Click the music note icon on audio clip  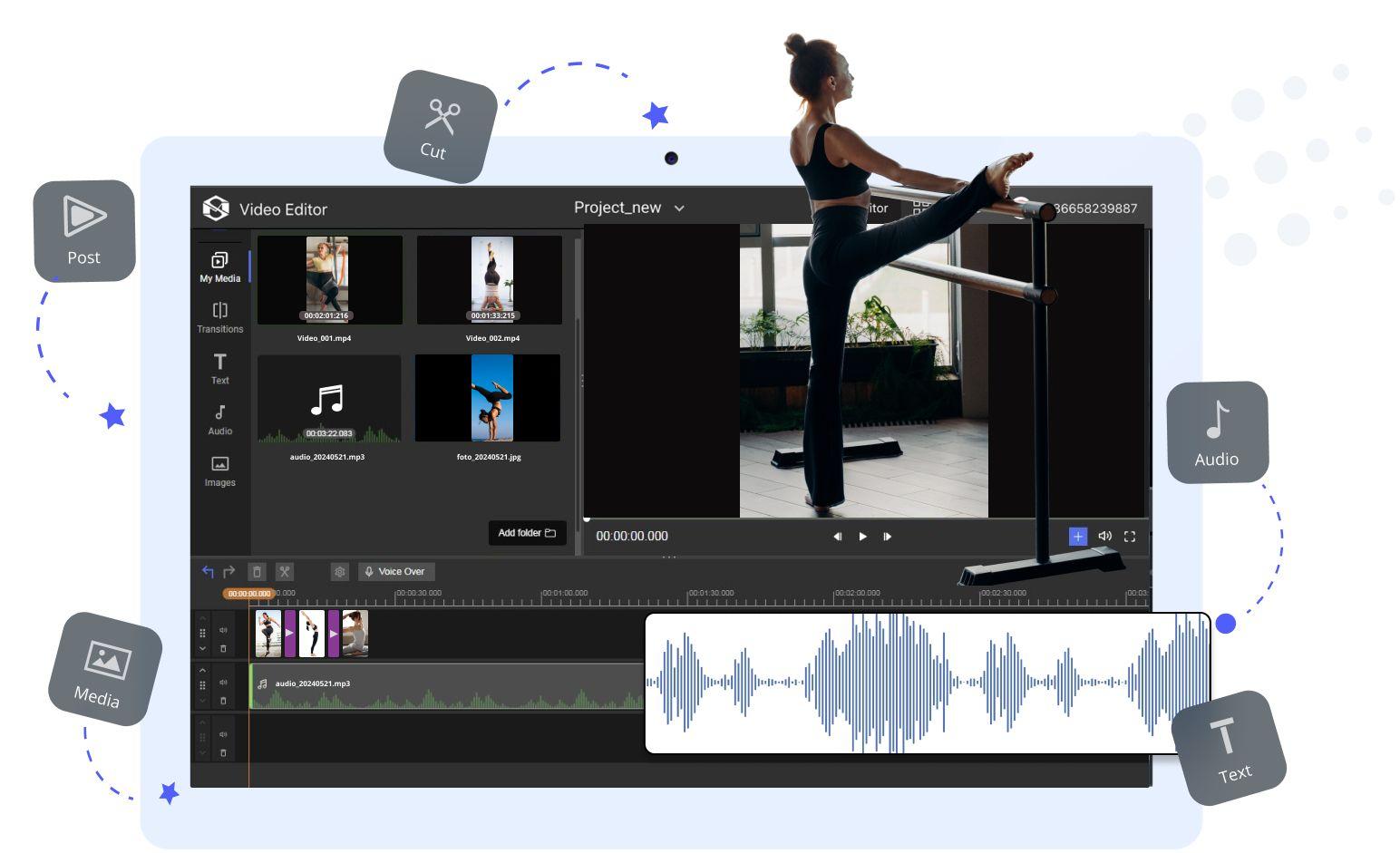tap(262, 683)
